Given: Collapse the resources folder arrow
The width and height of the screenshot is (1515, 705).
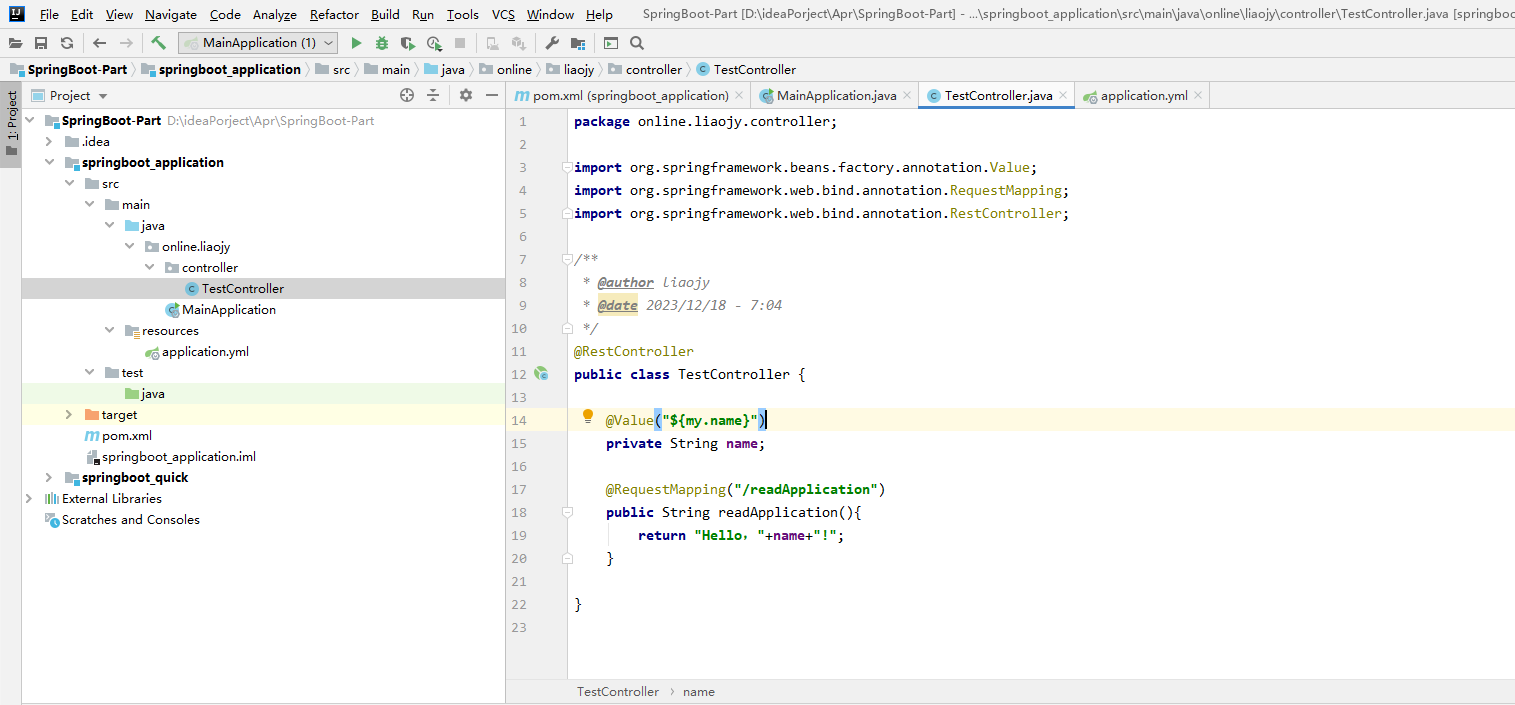Looking at the screenshot, I should point(109,330).
